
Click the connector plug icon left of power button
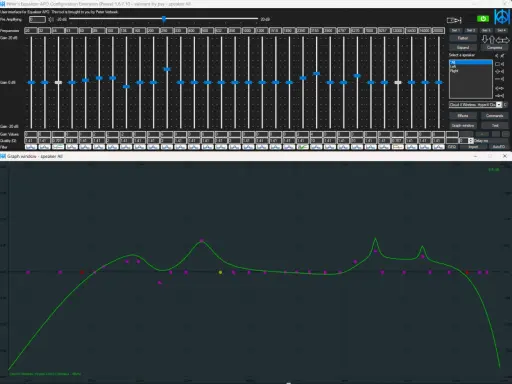454,20
